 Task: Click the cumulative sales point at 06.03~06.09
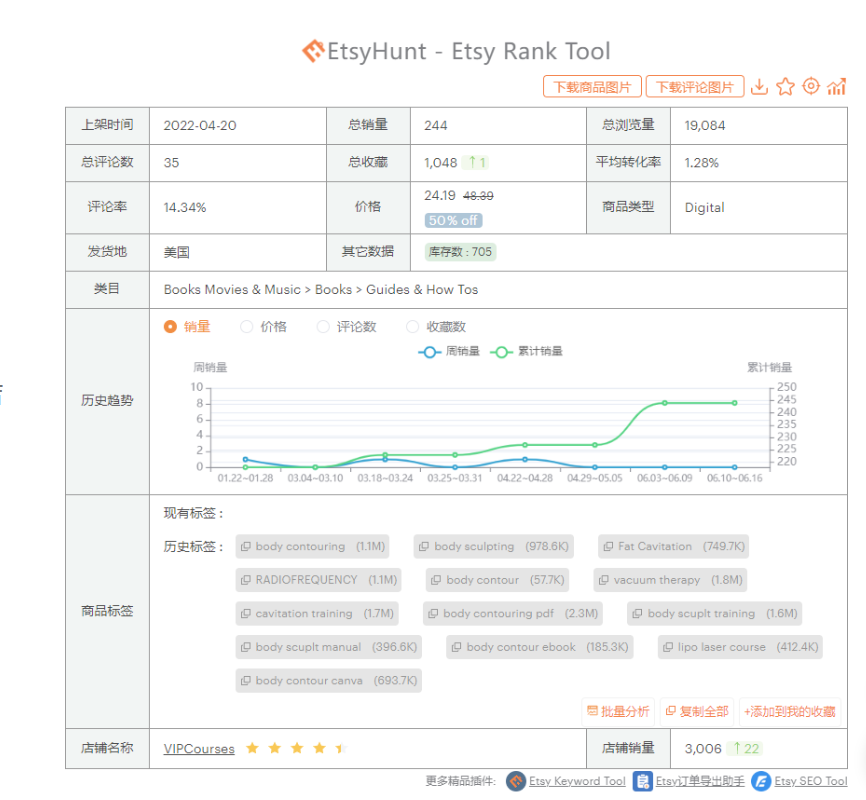[664, 403]
